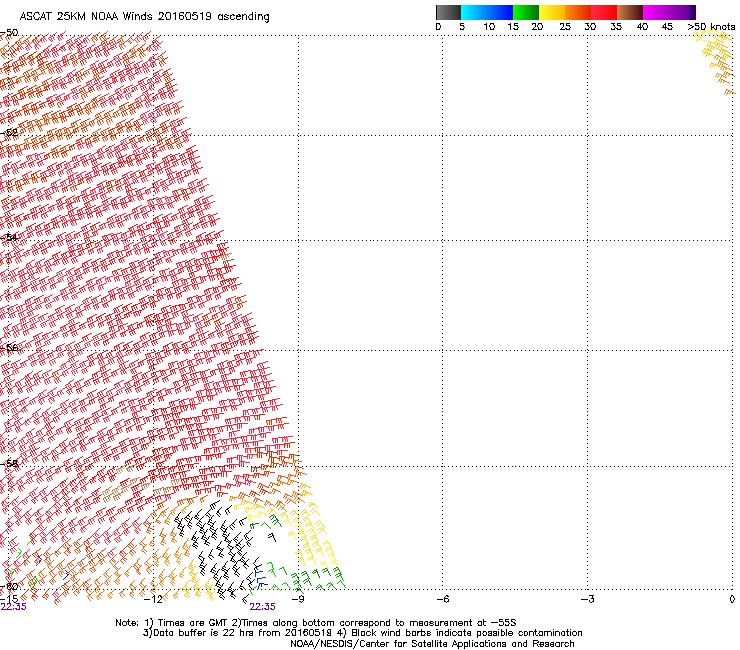Click the chart title 'ASCAT 25KM NOAA Winds 20160519 ascending'
The height and width of the screenshot is (650, 740).
144,17
